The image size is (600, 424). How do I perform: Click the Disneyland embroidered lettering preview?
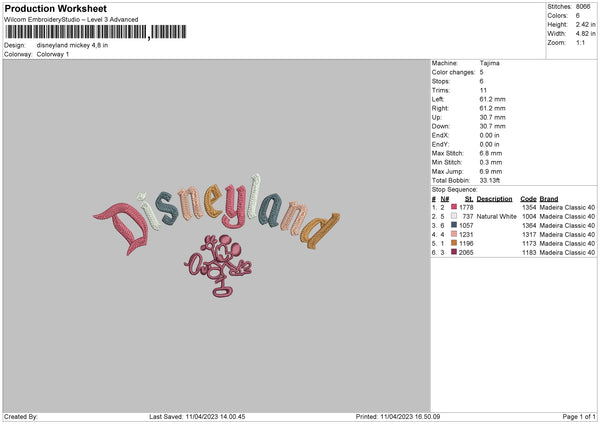click(x=217, y=214)
